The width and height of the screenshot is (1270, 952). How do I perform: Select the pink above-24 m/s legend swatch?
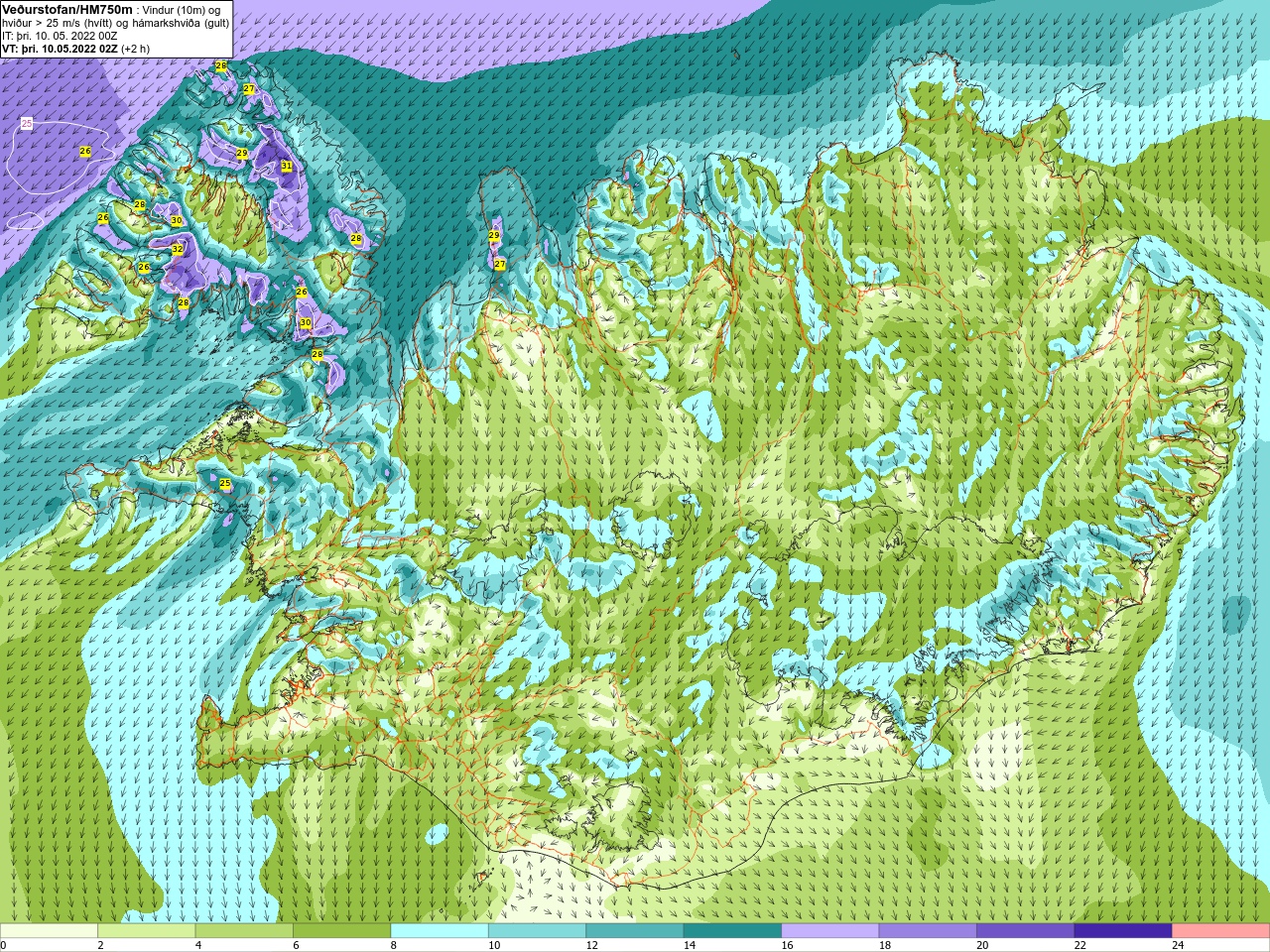pos(1221,931)
